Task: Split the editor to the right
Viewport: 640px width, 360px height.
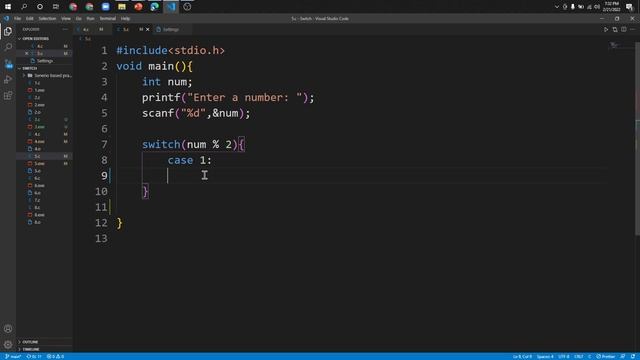Action: (624, 29)
